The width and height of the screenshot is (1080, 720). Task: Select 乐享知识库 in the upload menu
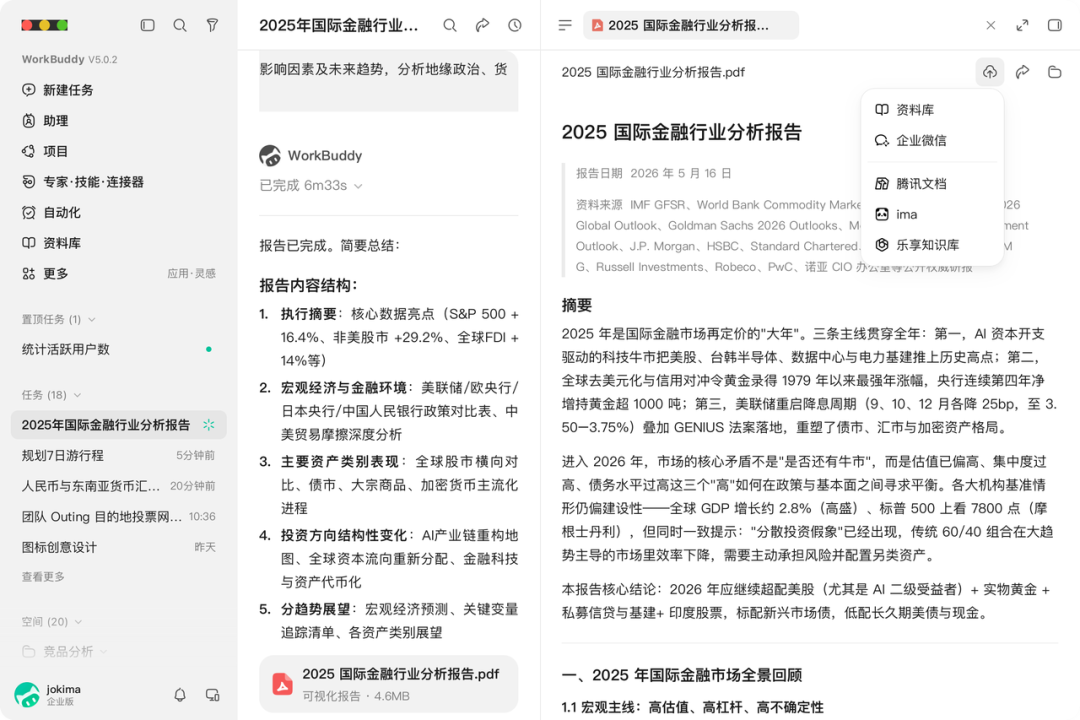pyautogui.click(x=932, y=245)
